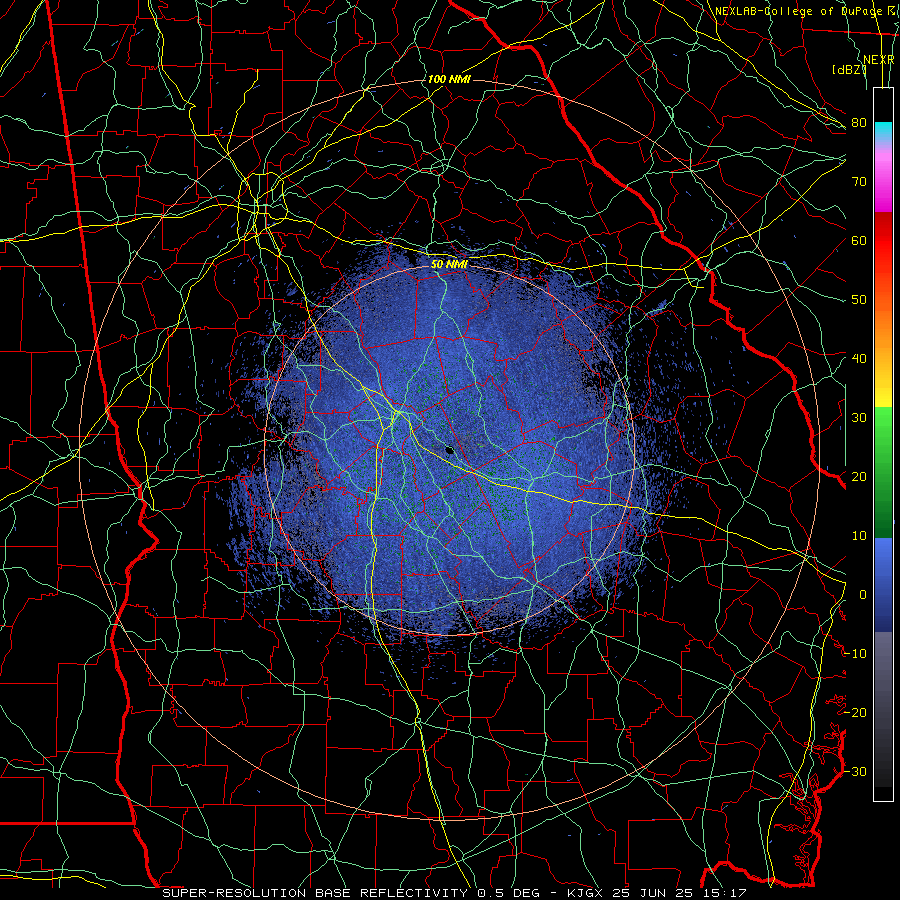The image size is (900, 900).
Task: Click the 70 value on the dBZ scale
Action: (859, 181)
